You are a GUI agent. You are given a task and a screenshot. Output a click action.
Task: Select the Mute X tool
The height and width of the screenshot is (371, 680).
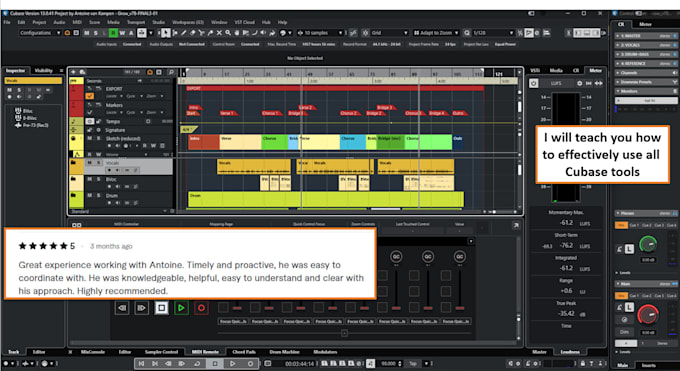[x=219, y=33]
